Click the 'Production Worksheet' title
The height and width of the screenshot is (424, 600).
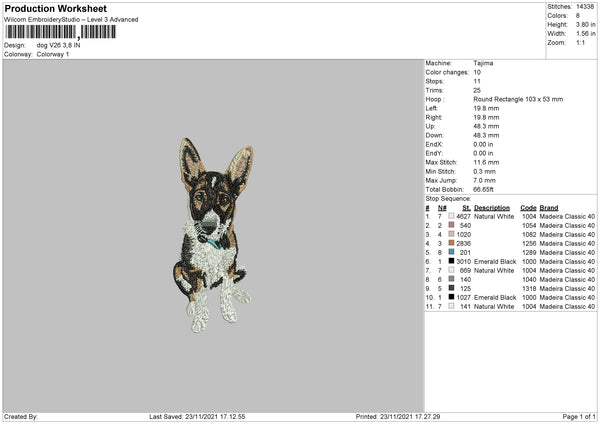pyautogui.click(x=55, y=8)
